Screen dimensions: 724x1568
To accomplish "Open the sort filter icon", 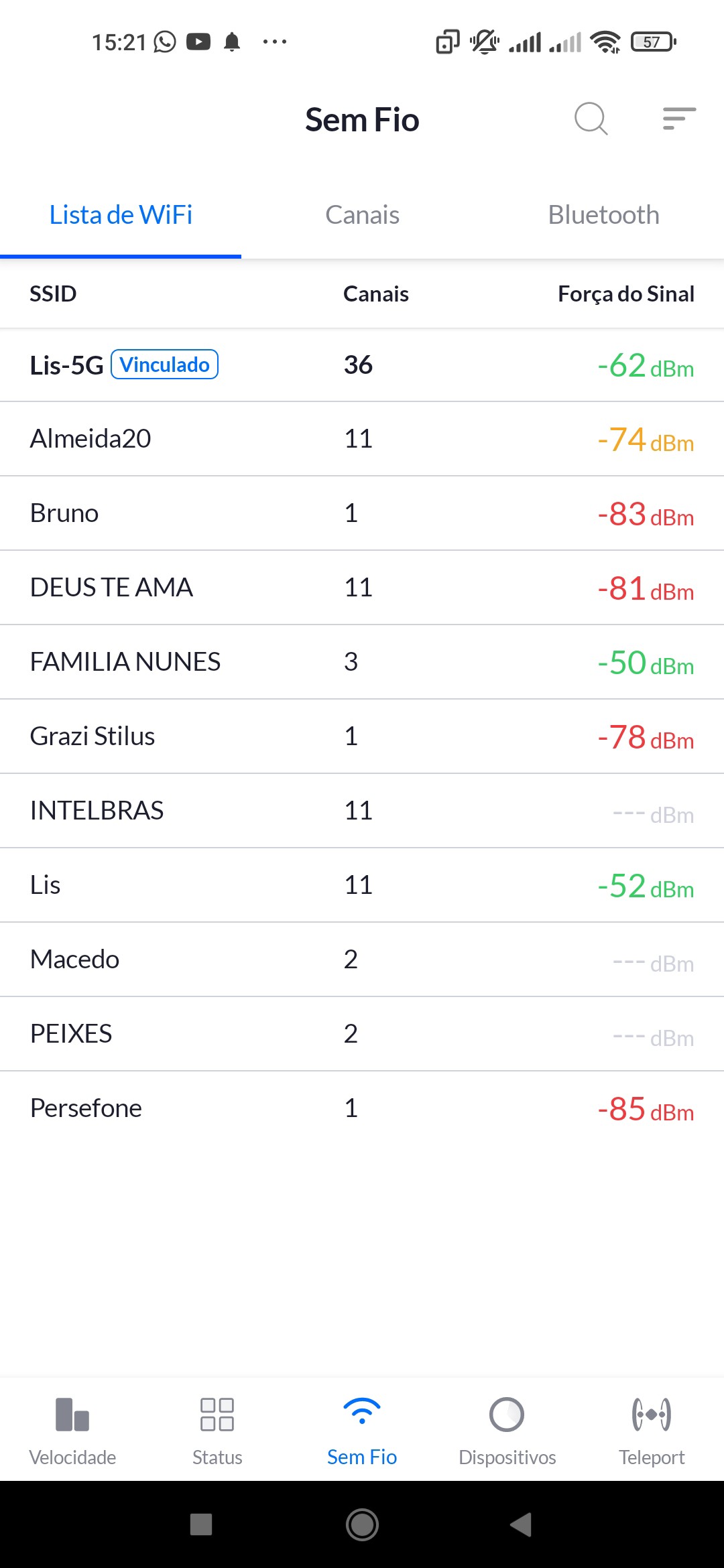I will 678,119.
